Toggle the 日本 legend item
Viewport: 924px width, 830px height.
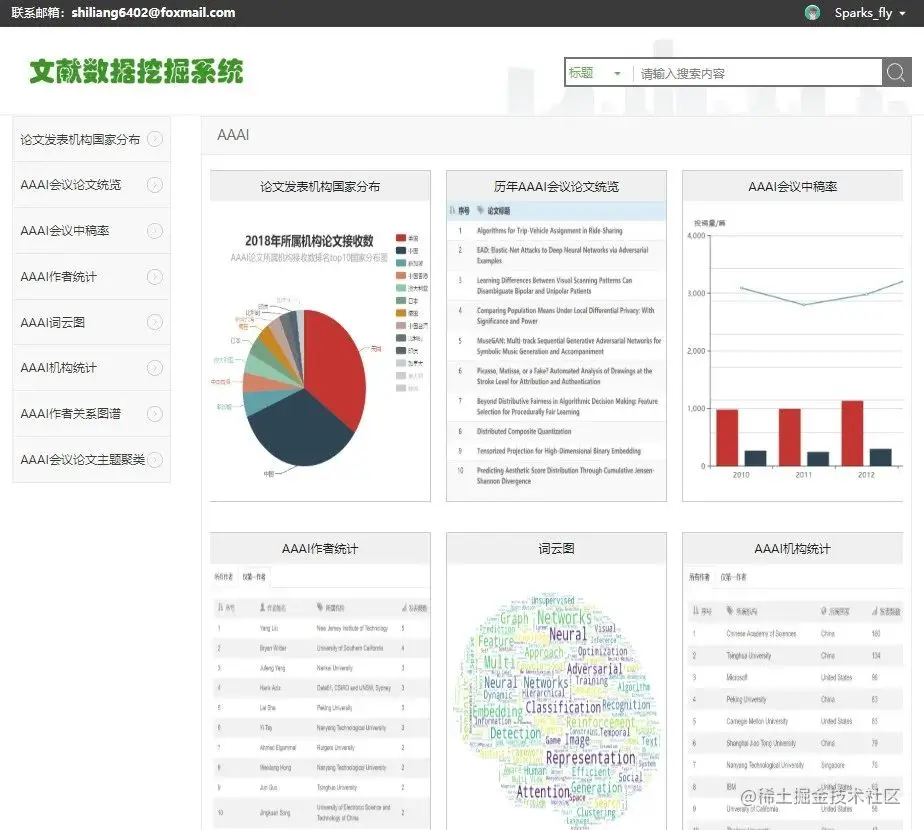click(x=407, y=301)
